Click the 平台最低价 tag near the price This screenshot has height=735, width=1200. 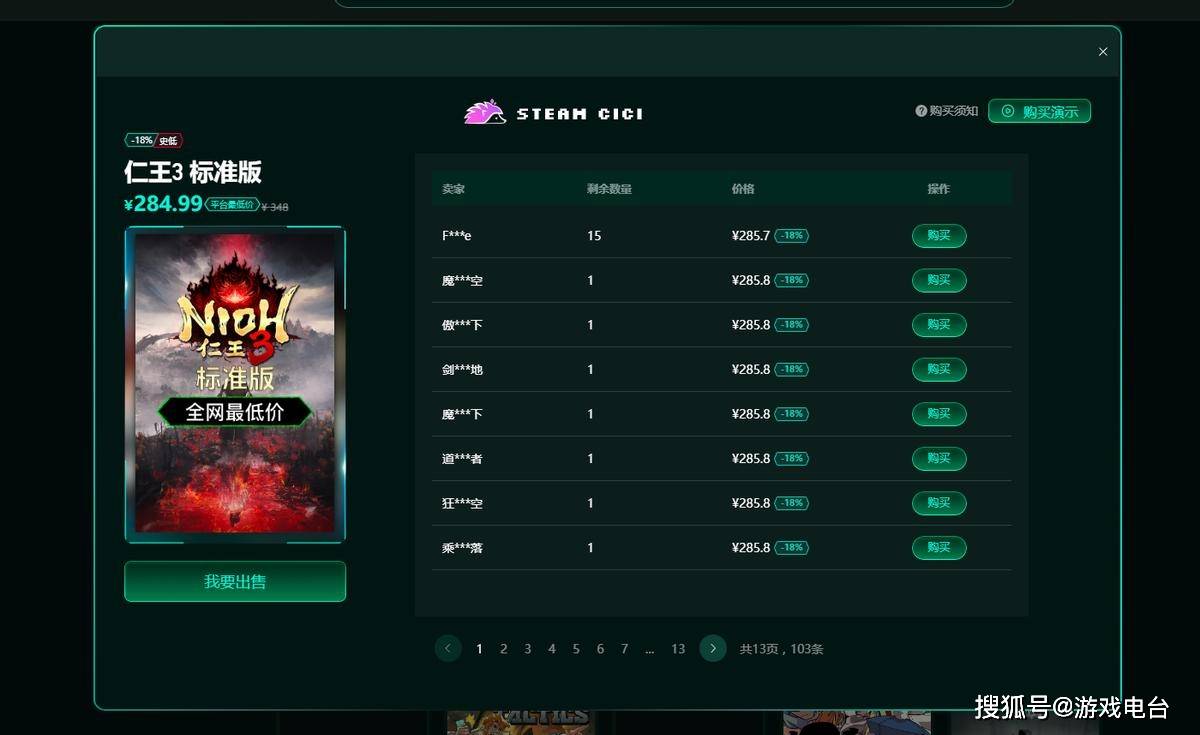click(x=232, y=204)
